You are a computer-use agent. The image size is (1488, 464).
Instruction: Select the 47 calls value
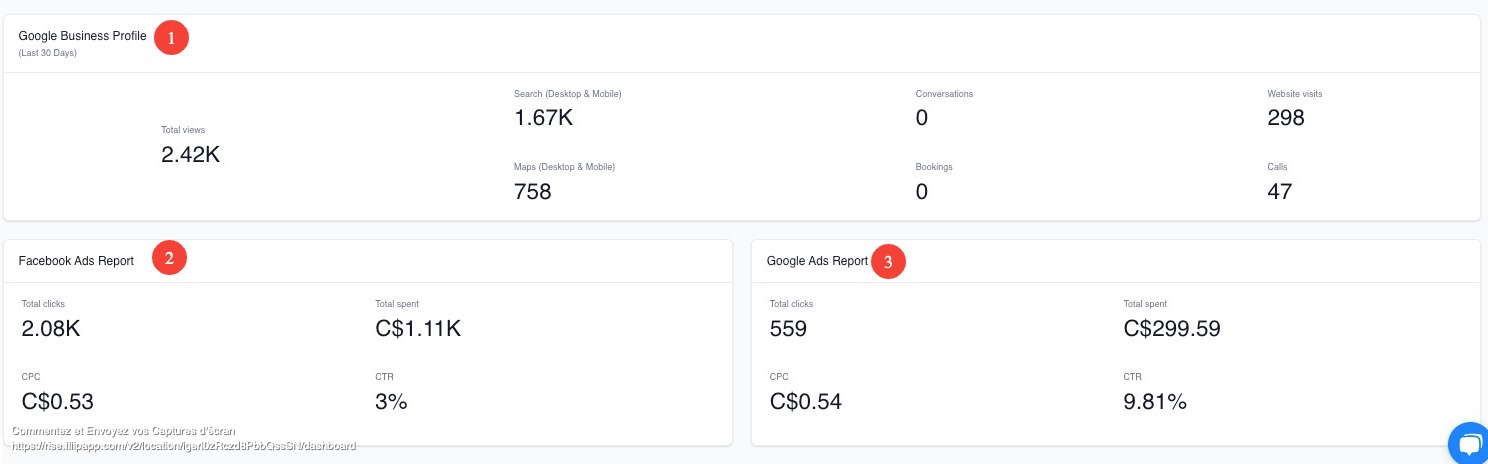pos(1280,191)
